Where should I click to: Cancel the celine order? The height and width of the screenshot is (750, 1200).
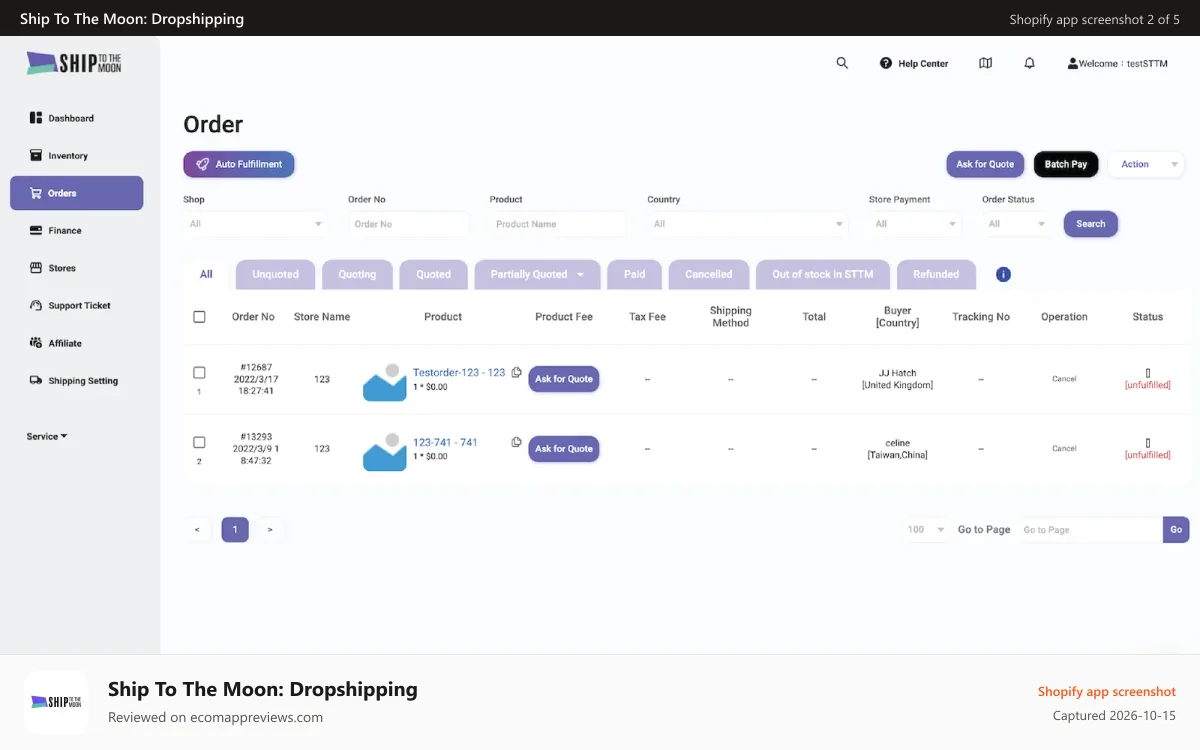coord(1064,449)
